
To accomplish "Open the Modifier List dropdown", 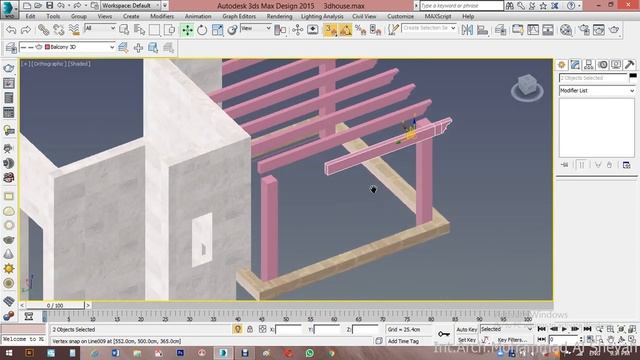I will (597, 91).
